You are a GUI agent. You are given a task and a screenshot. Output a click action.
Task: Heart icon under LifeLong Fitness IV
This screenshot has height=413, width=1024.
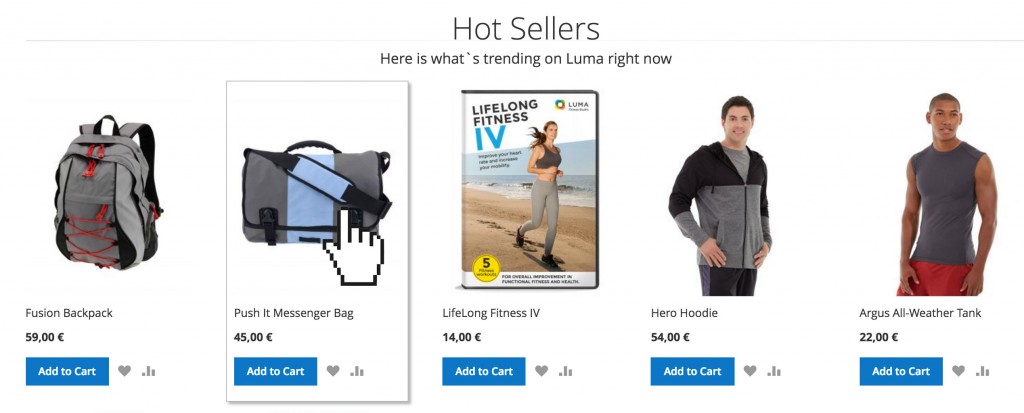pyautogui.click(x=541, y=371)
